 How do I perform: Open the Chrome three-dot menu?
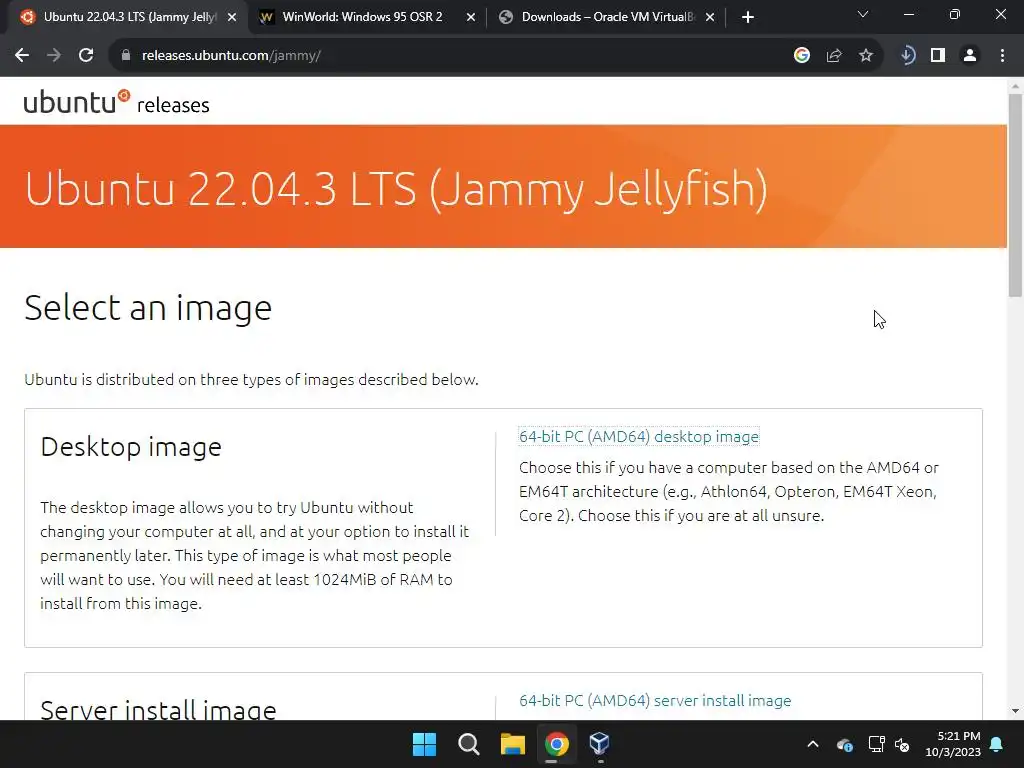pyautogui.click(x=1002, y=56)
